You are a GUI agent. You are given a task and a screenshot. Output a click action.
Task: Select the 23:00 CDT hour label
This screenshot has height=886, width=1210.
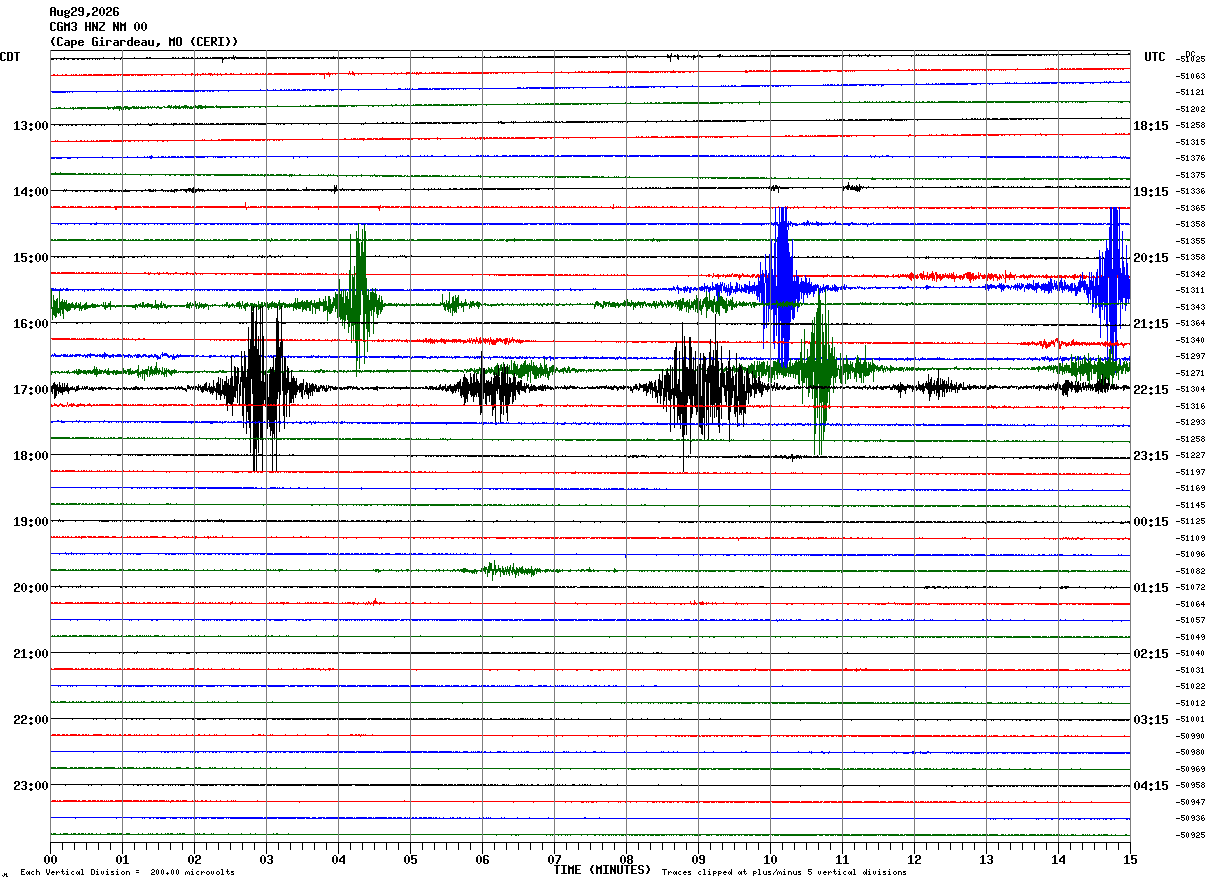31,786
